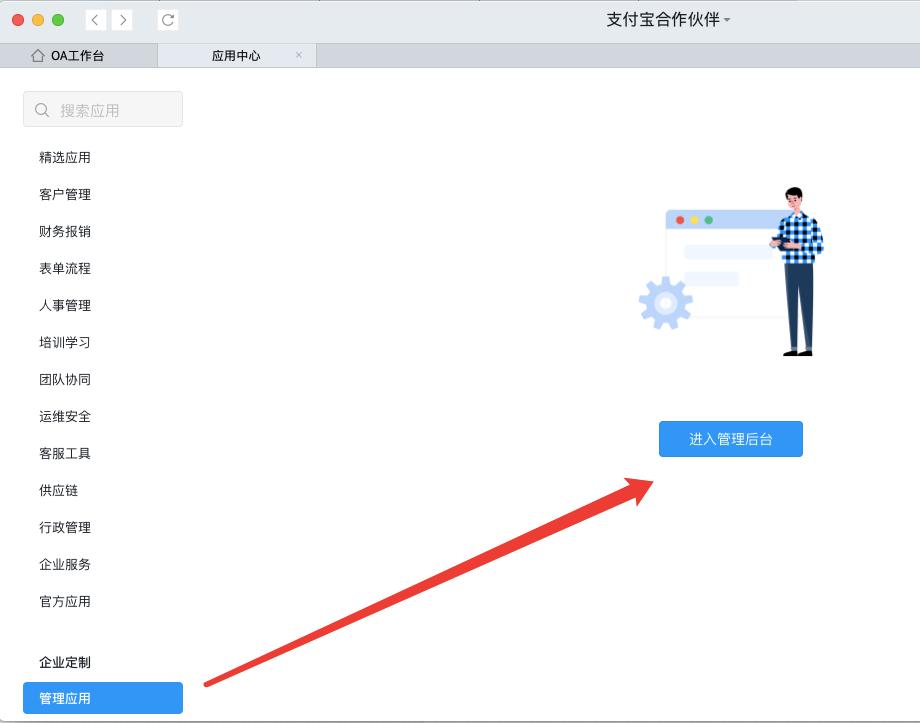Select the 运维安全 category
Screen dimensions: 920x723
pyautogui.click(x=63, y=416)
